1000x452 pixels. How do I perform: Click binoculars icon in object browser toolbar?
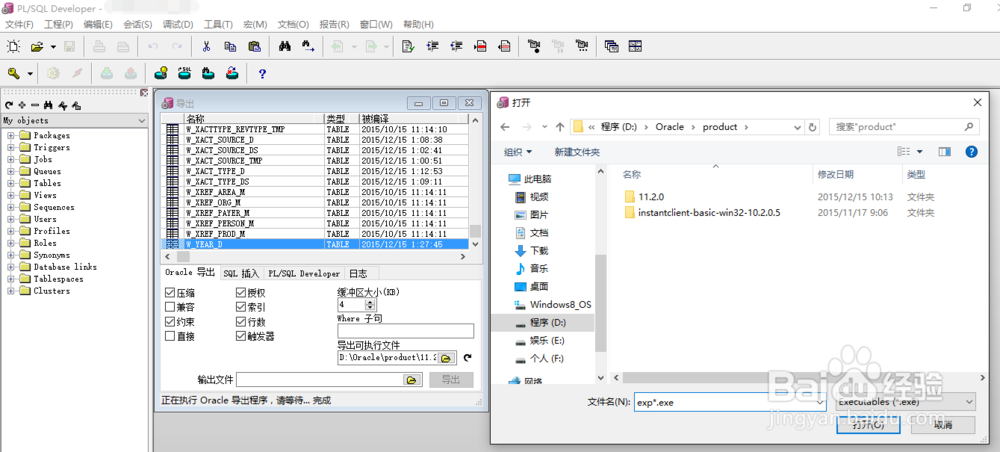pos(48,106)
